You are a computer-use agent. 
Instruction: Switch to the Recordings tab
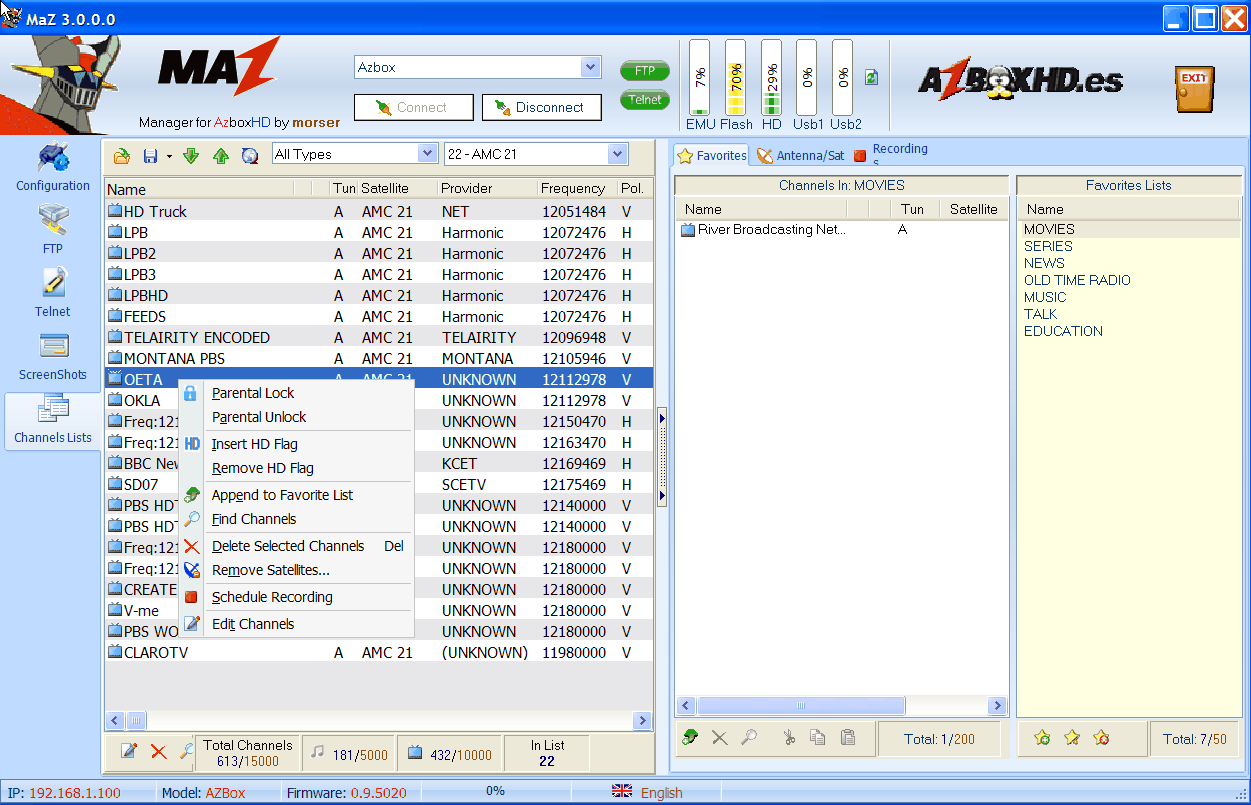(x=891, y=155)
